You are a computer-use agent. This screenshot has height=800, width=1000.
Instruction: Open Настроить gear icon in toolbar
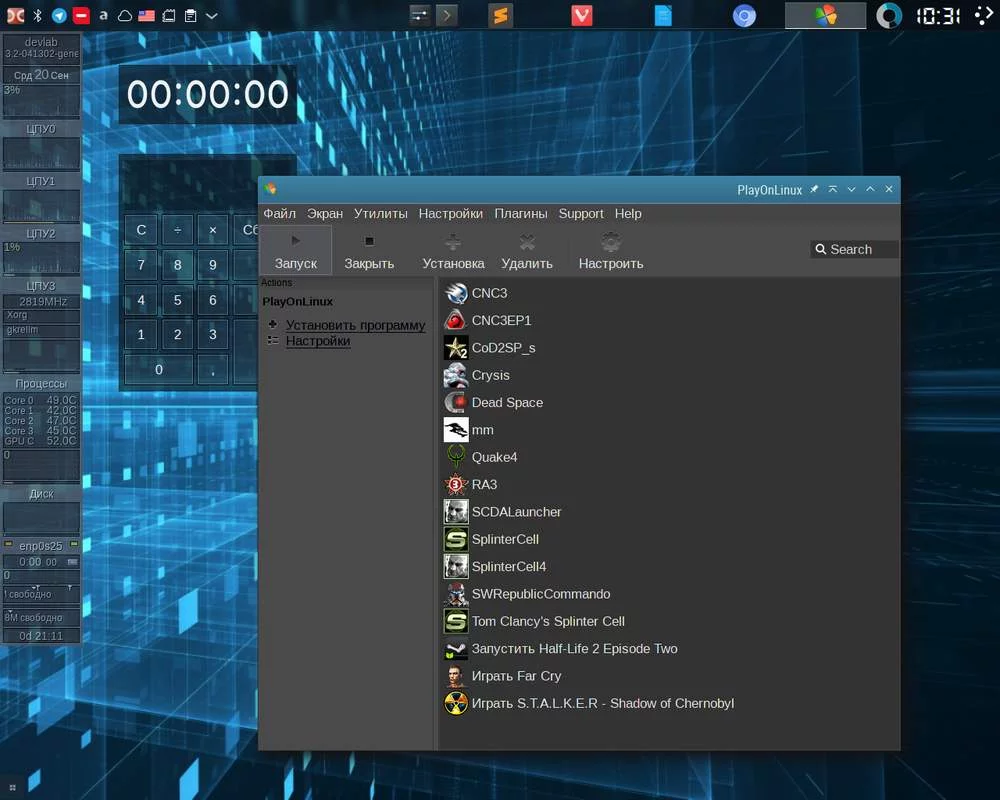(610, 241)
